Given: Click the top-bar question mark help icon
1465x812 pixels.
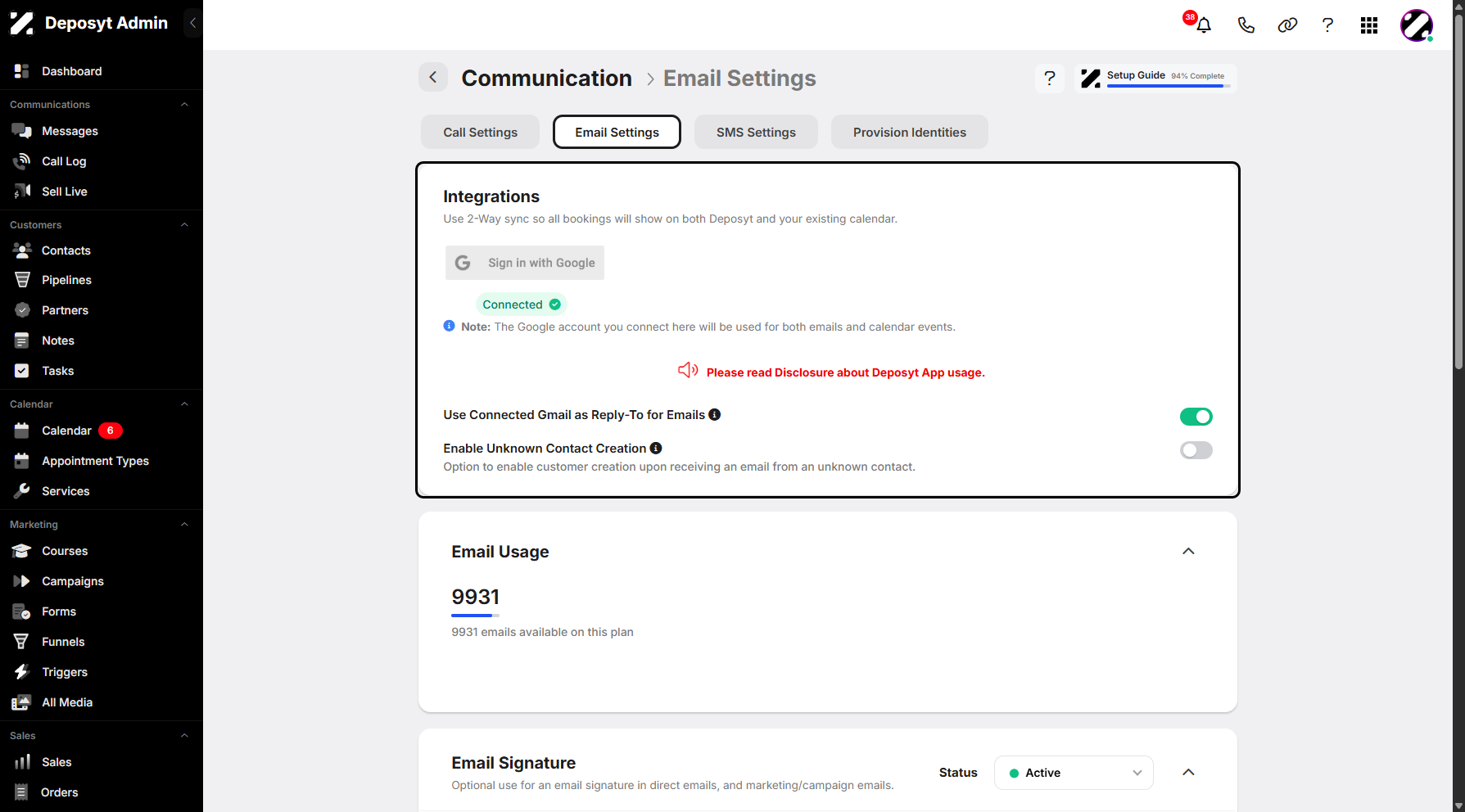Looking at the screenshot, I should click(1327, 25).
